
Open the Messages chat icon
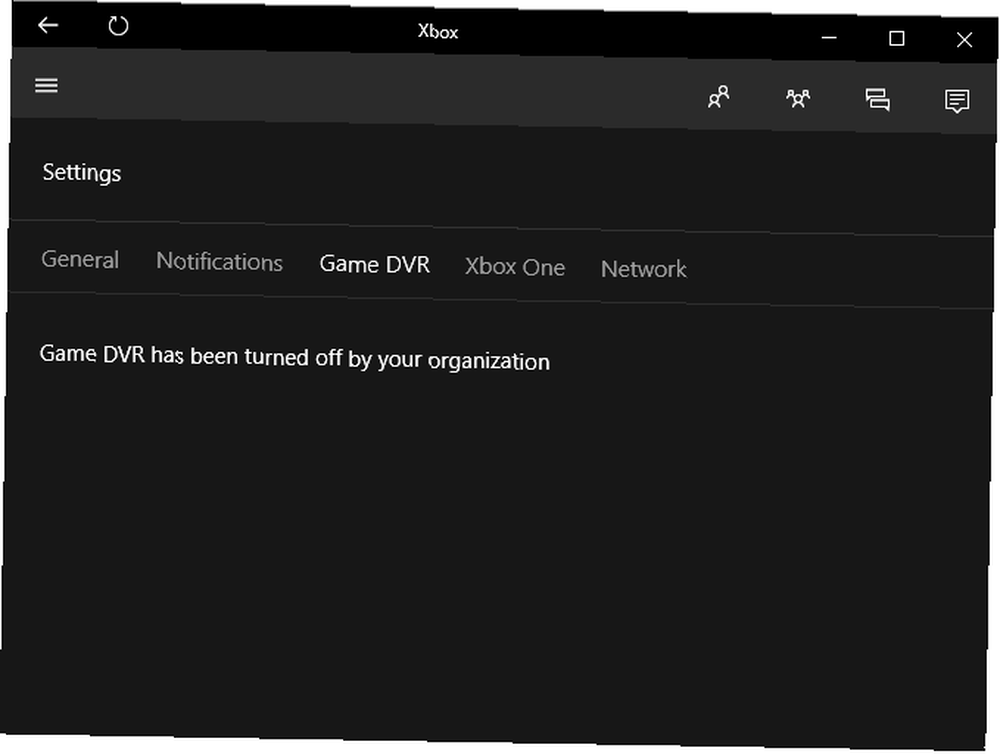point(878,100)
